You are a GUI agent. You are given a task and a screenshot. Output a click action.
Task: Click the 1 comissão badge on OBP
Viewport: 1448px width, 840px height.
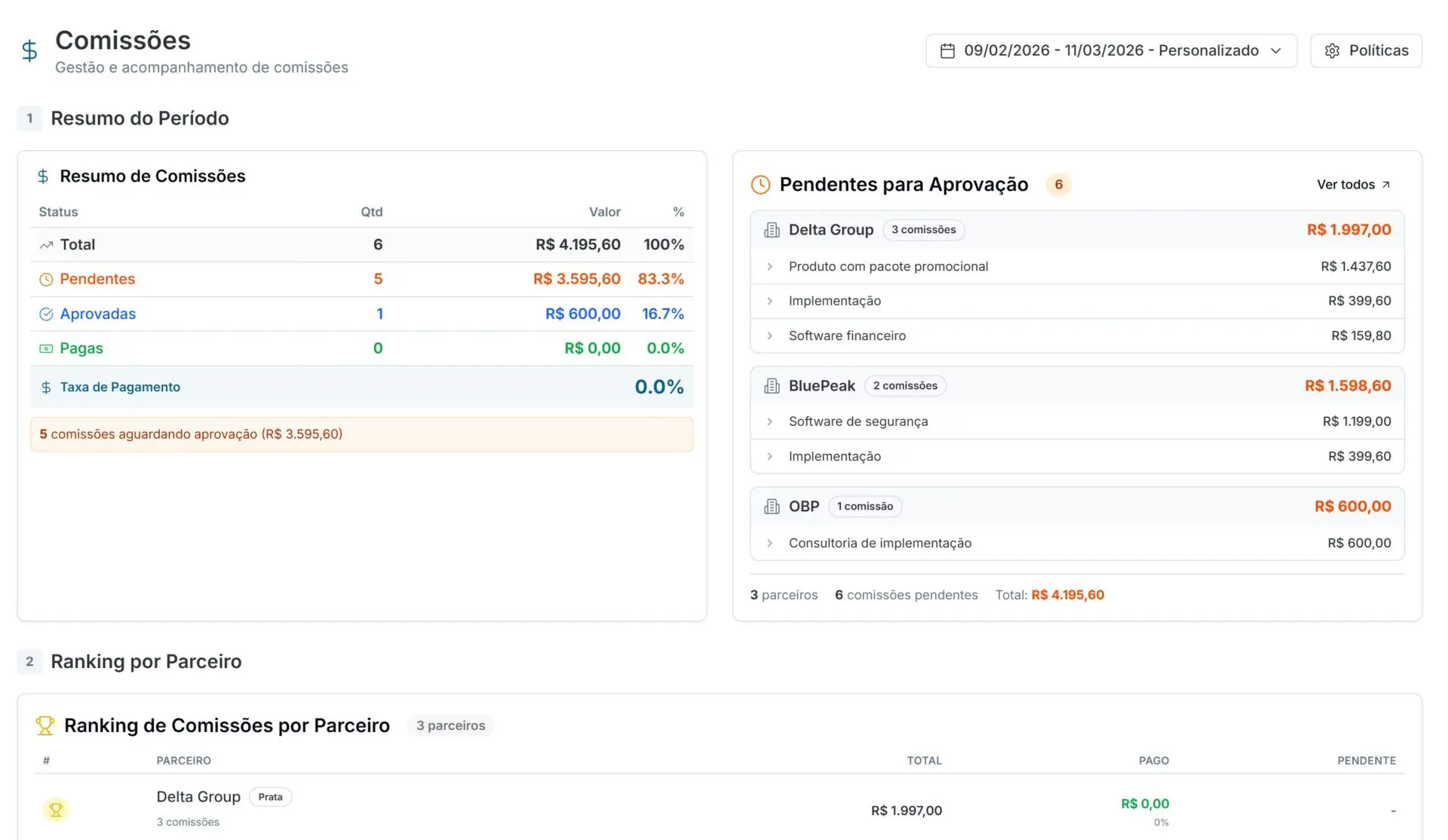click(x=865, y=507)
